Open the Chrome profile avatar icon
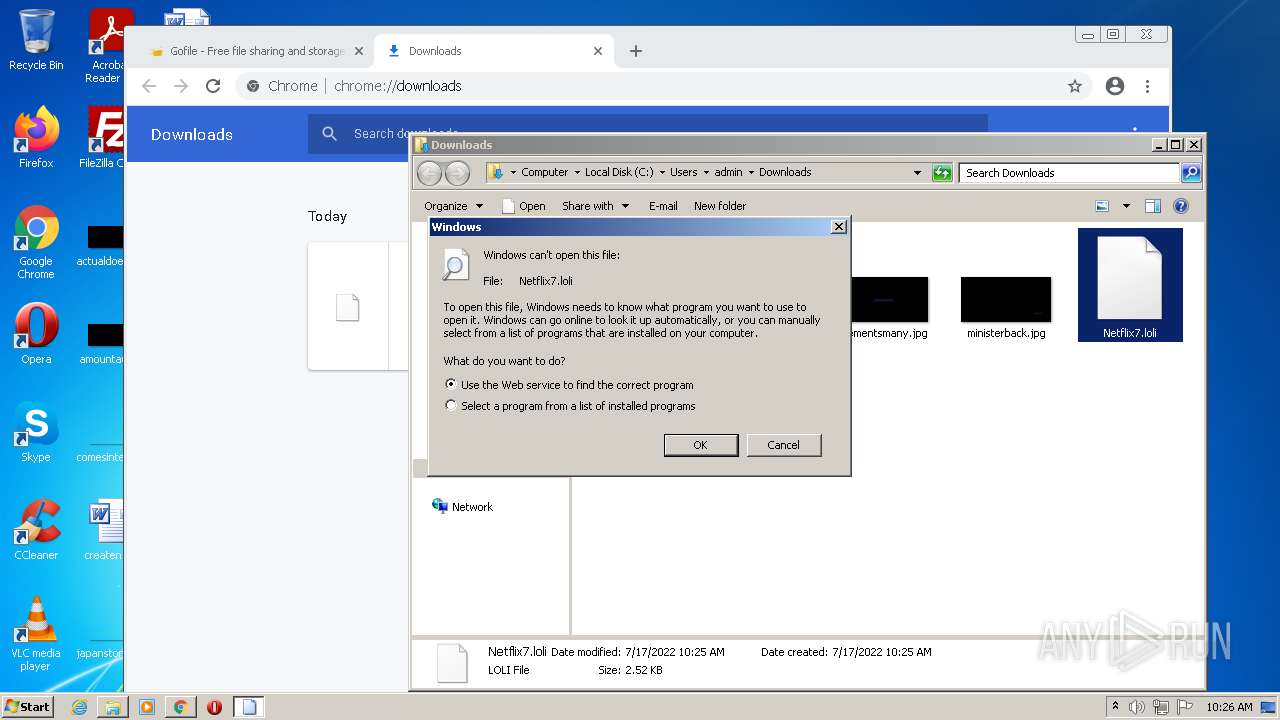 [x=1115, y=86]
